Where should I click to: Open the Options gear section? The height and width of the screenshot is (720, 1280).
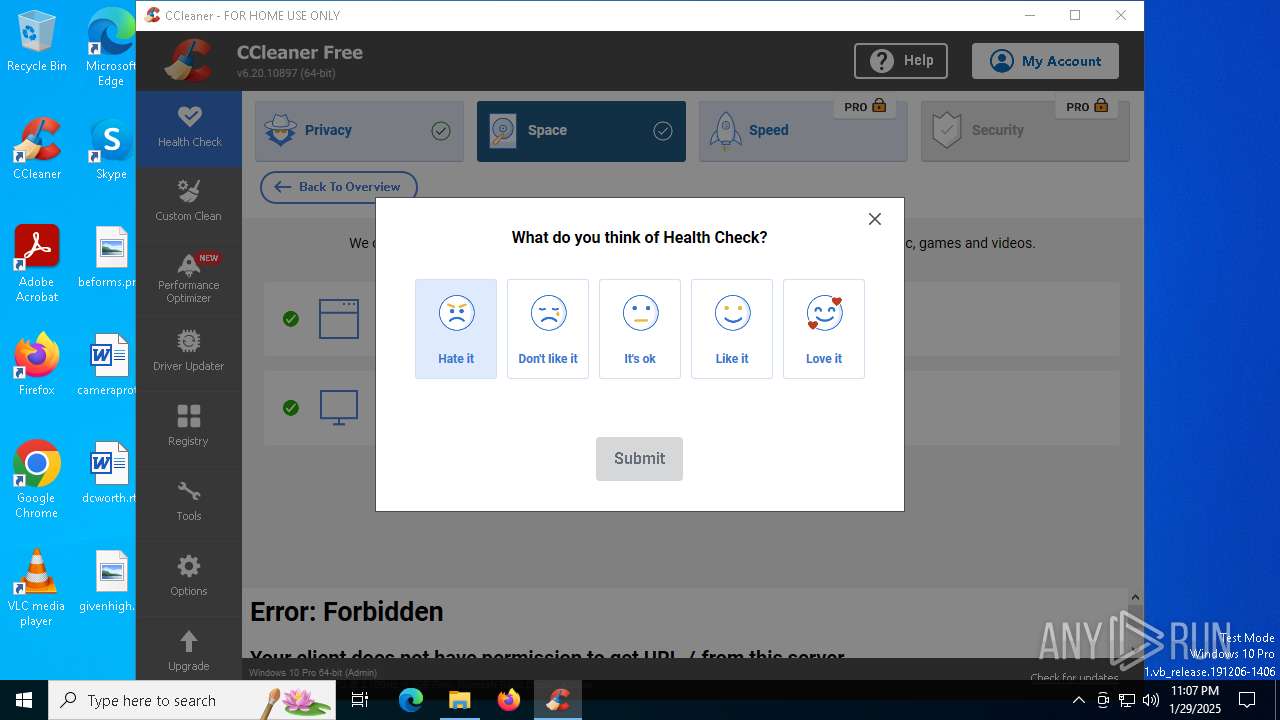coord(189,578)
